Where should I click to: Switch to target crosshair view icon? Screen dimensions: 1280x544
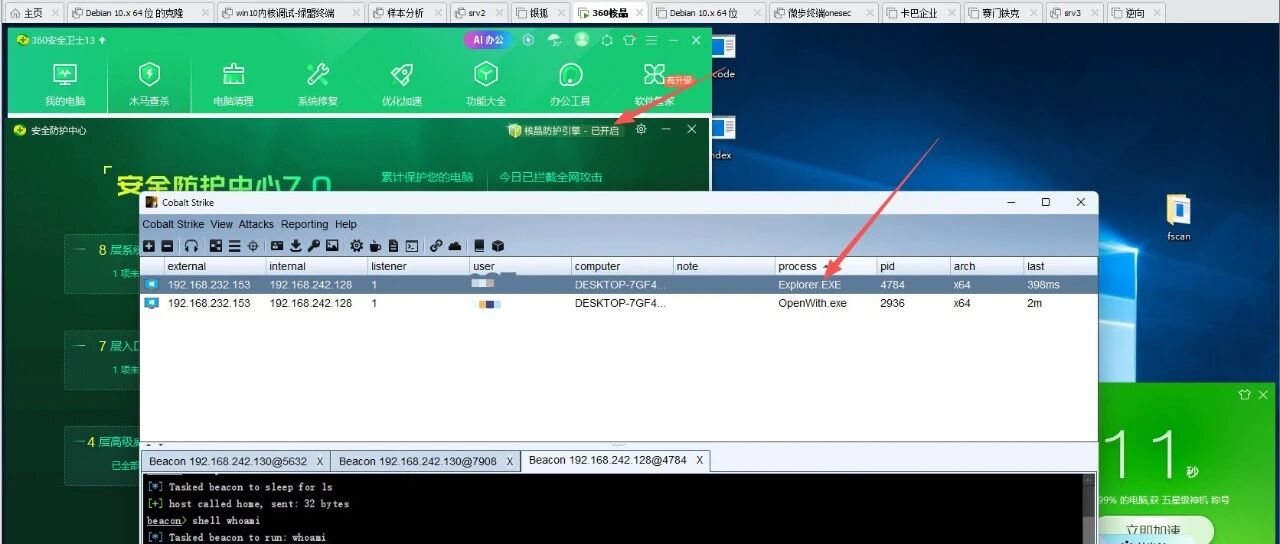[x=253, y=246]
